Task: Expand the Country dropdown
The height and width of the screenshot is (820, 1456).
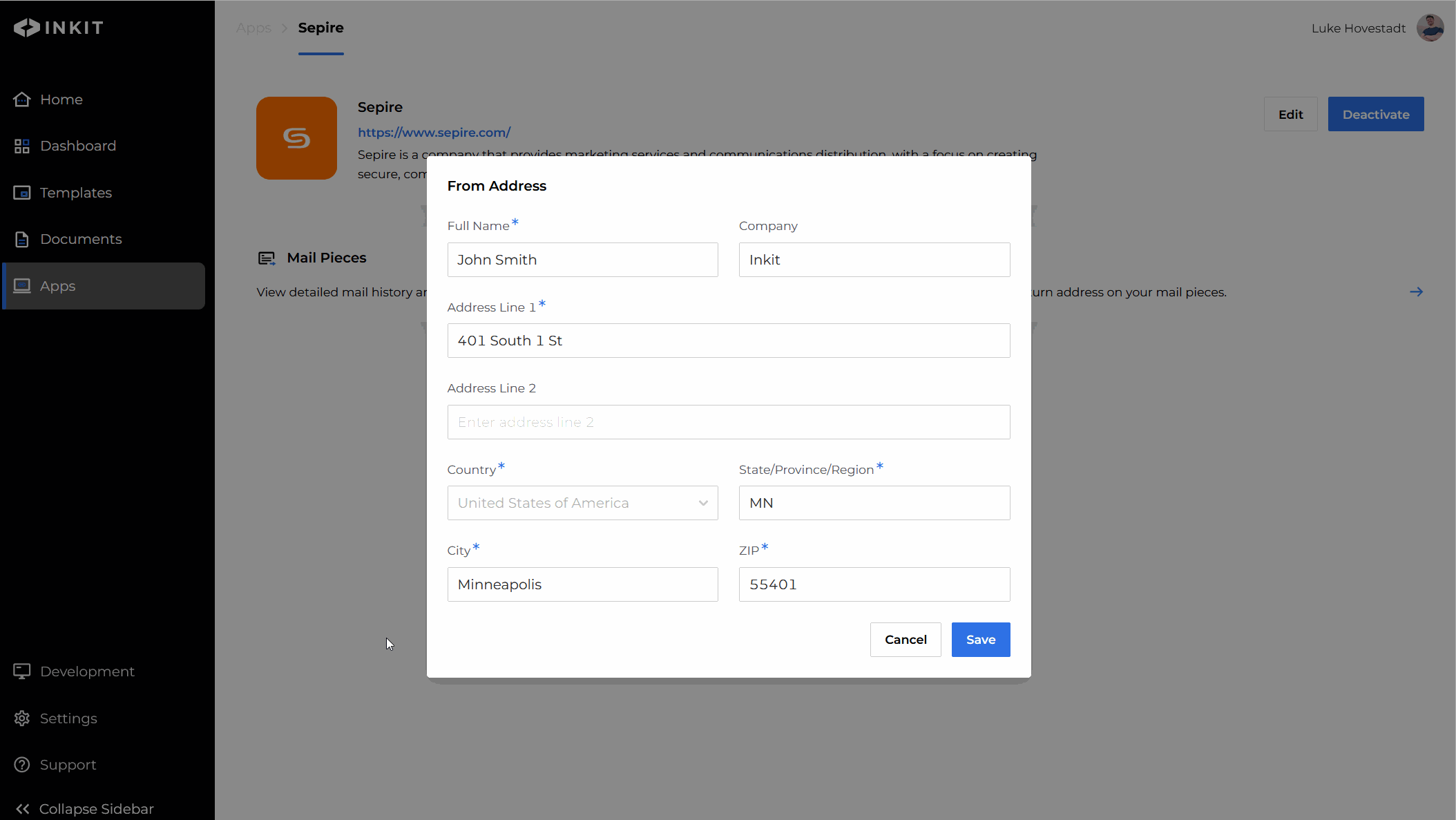Action: [582, 503]
